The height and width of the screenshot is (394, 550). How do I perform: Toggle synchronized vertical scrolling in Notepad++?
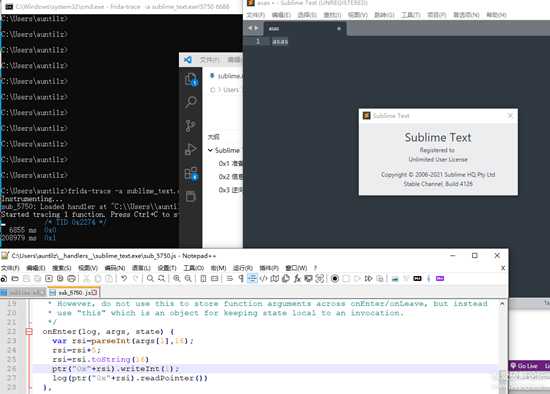203,279
